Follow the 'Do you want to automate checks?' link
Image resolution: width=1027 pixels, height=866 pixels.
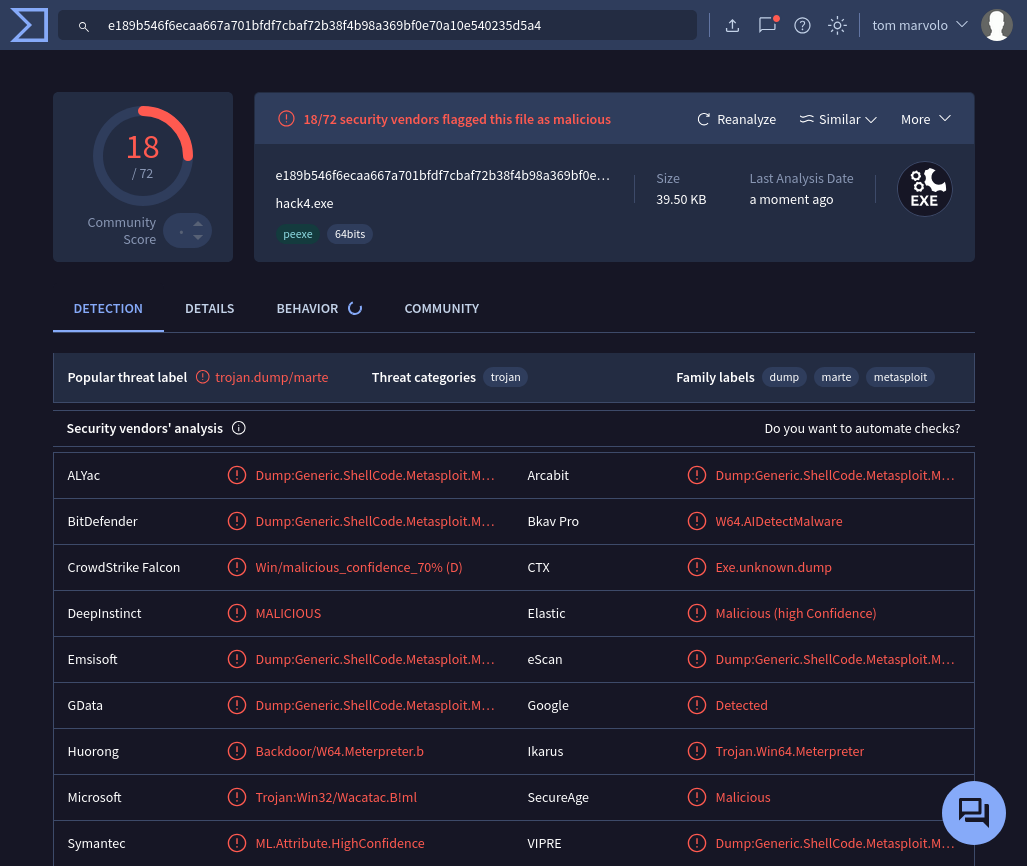[862, 428]
